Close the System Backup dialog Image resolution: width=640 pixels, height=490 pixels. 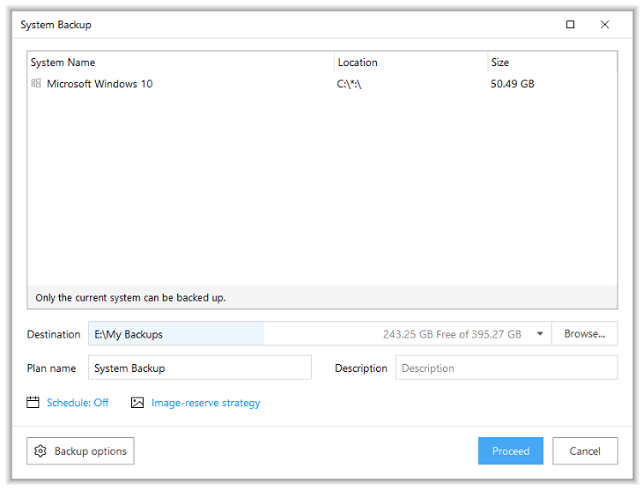[x=605, y=24]
